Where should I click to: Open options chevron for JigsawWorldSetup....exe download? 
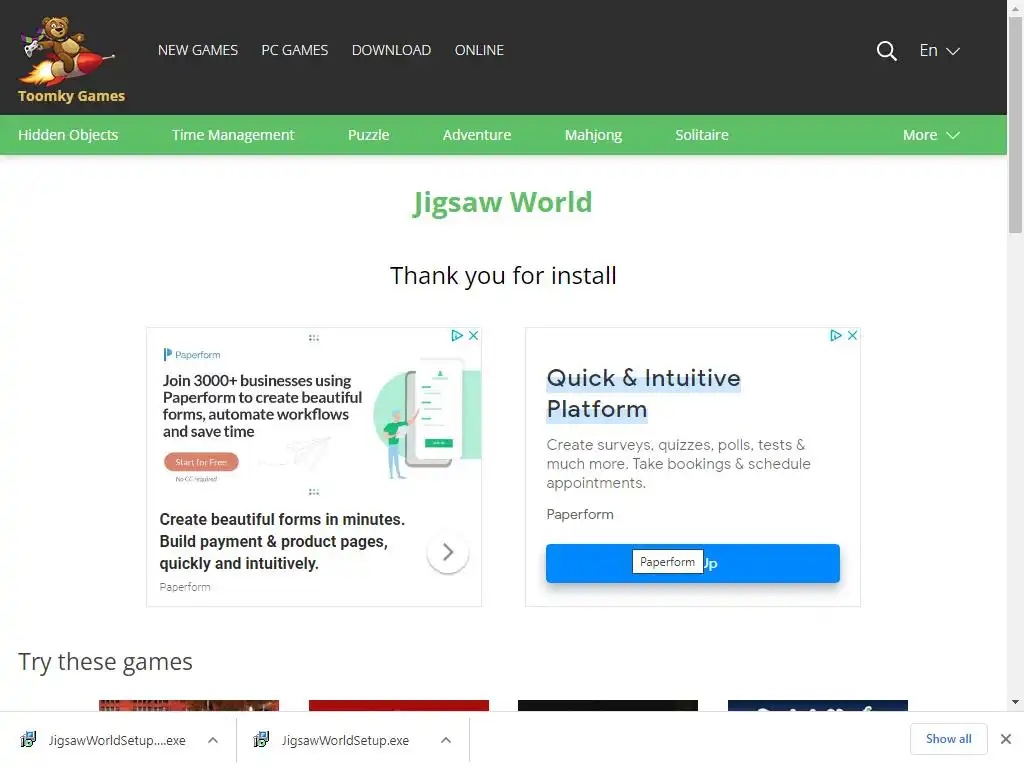[x=213, y=740]
